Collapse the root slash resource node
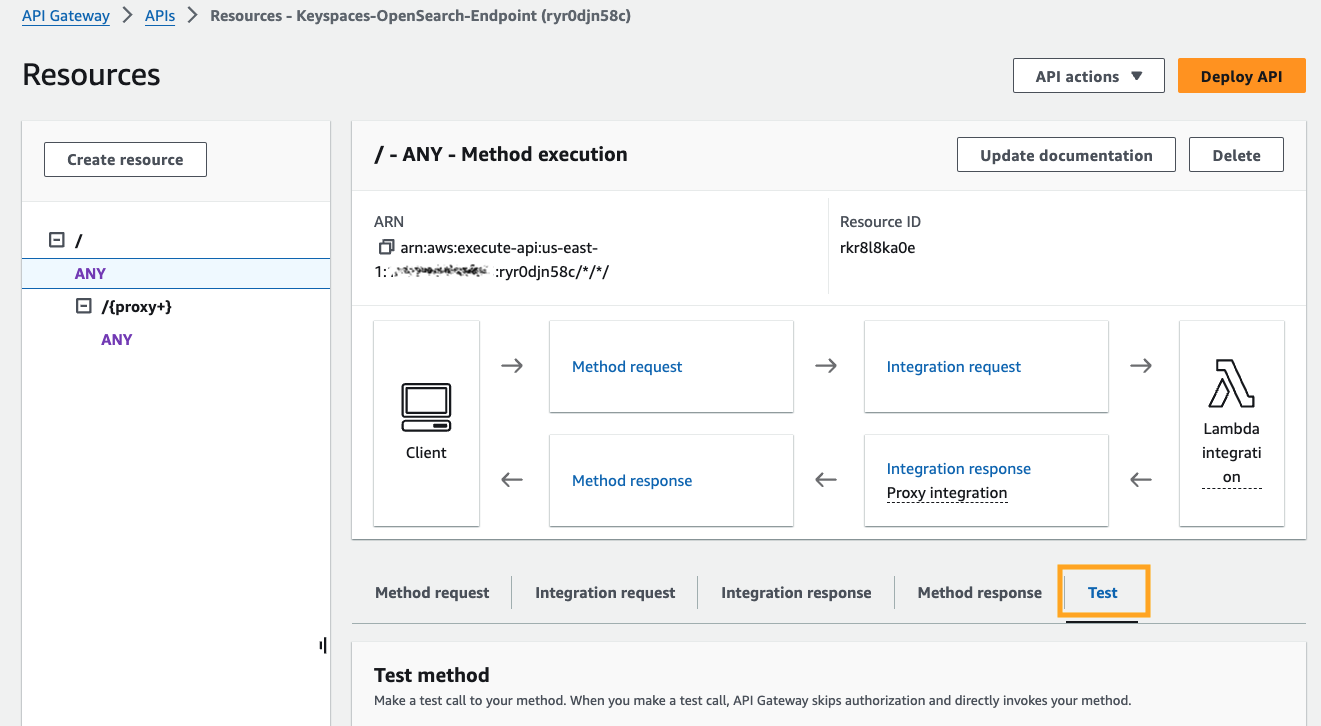1321x726 pixels. 57,240
